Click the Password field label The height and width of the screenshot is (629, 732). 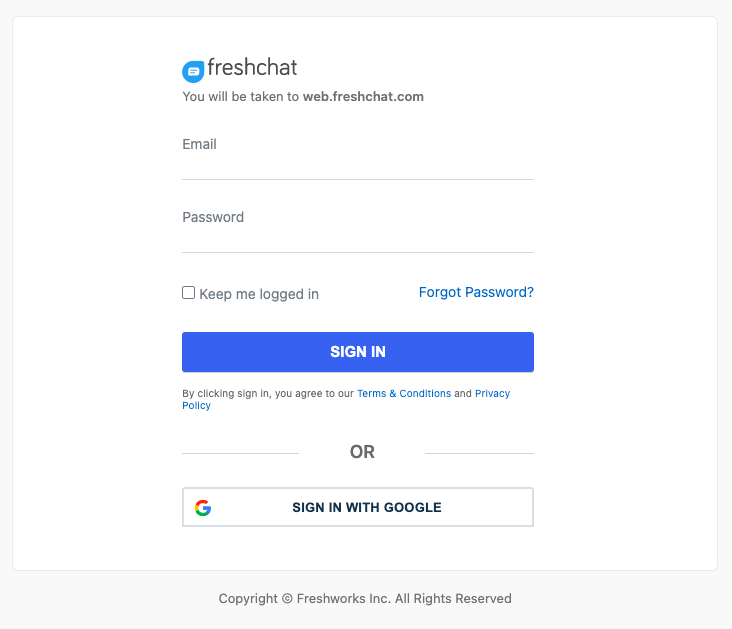(x=213, y=217)
